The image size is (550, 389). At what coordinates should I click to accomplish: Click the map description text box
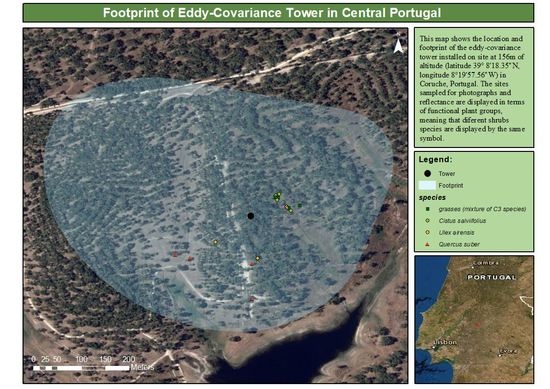(474, 88)
